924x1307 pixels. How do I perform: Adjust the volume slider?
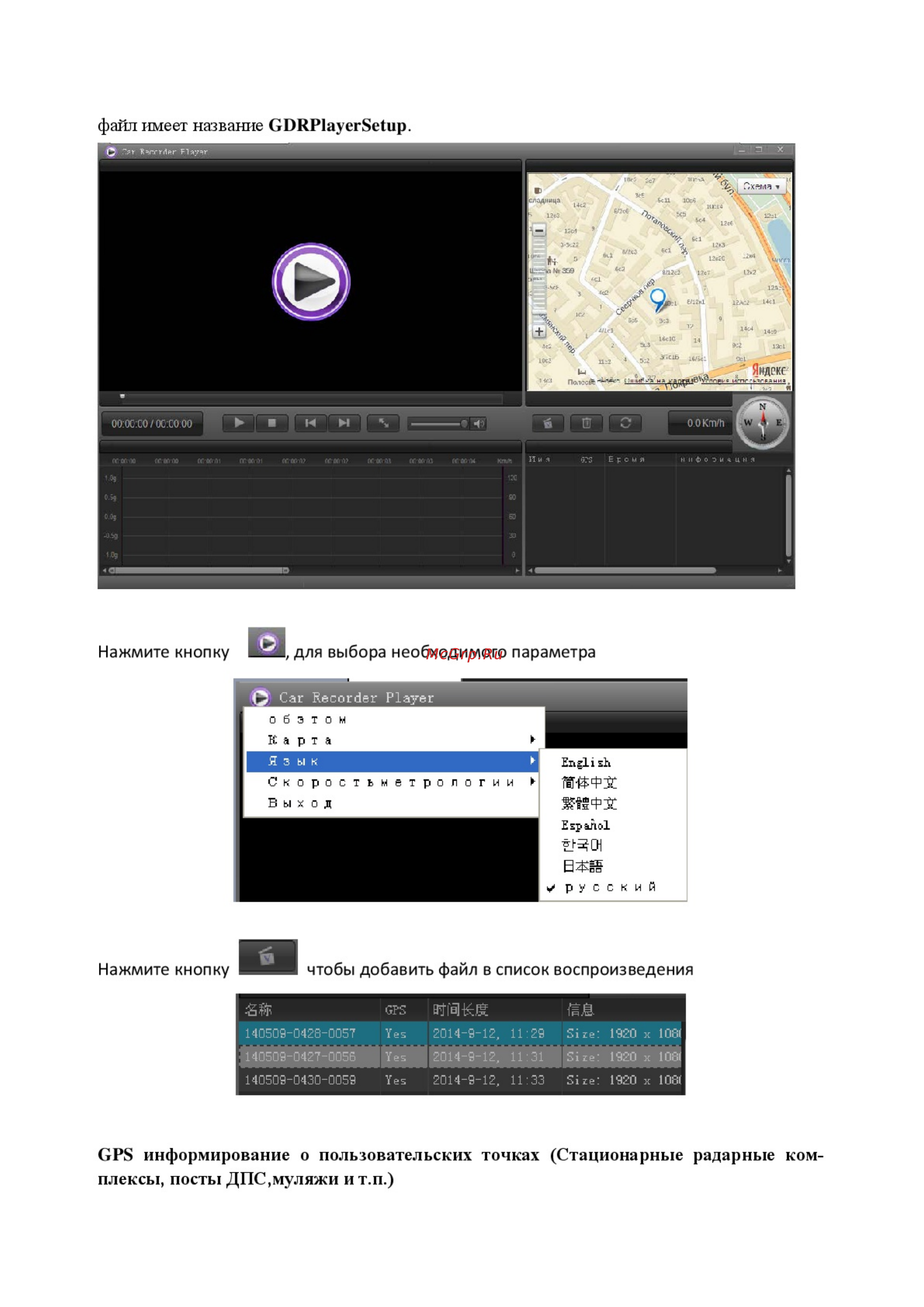[x=438, y=423]
